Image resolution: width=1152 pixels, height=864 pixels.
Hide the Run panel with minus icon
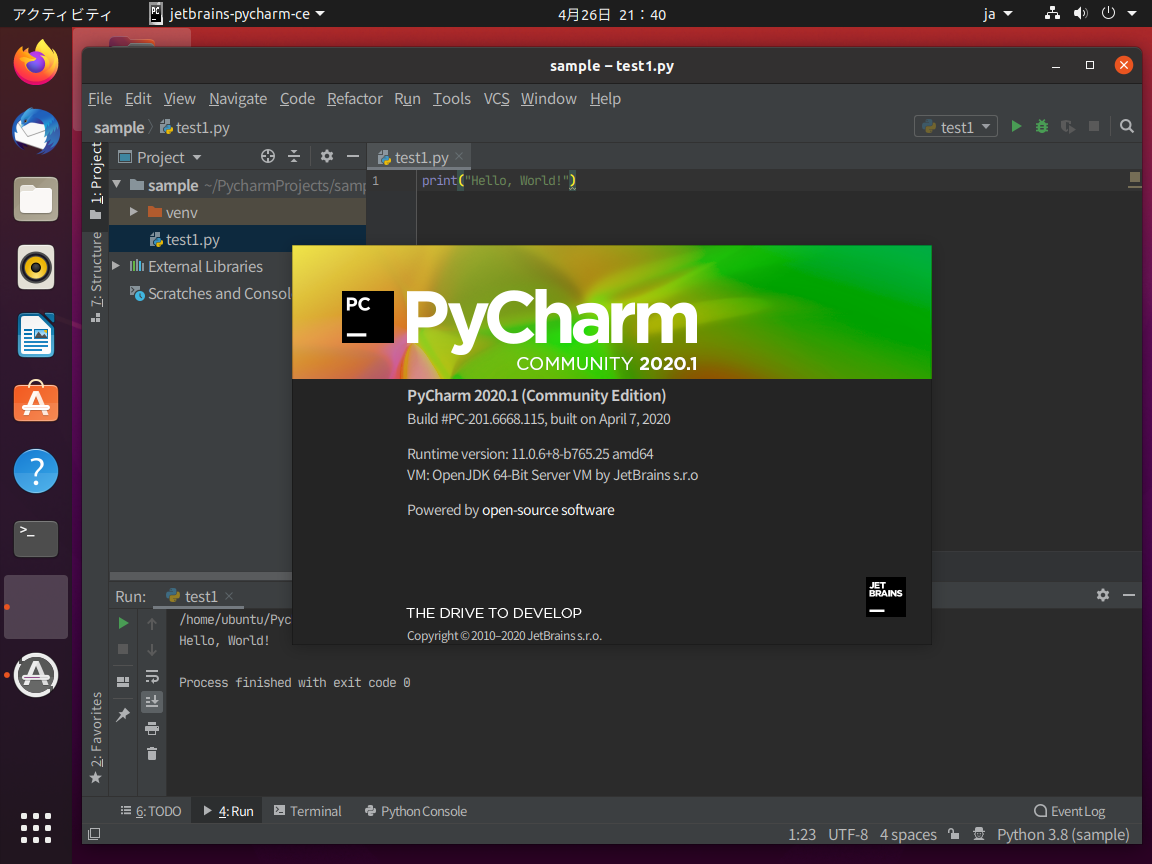point(1129,595)
